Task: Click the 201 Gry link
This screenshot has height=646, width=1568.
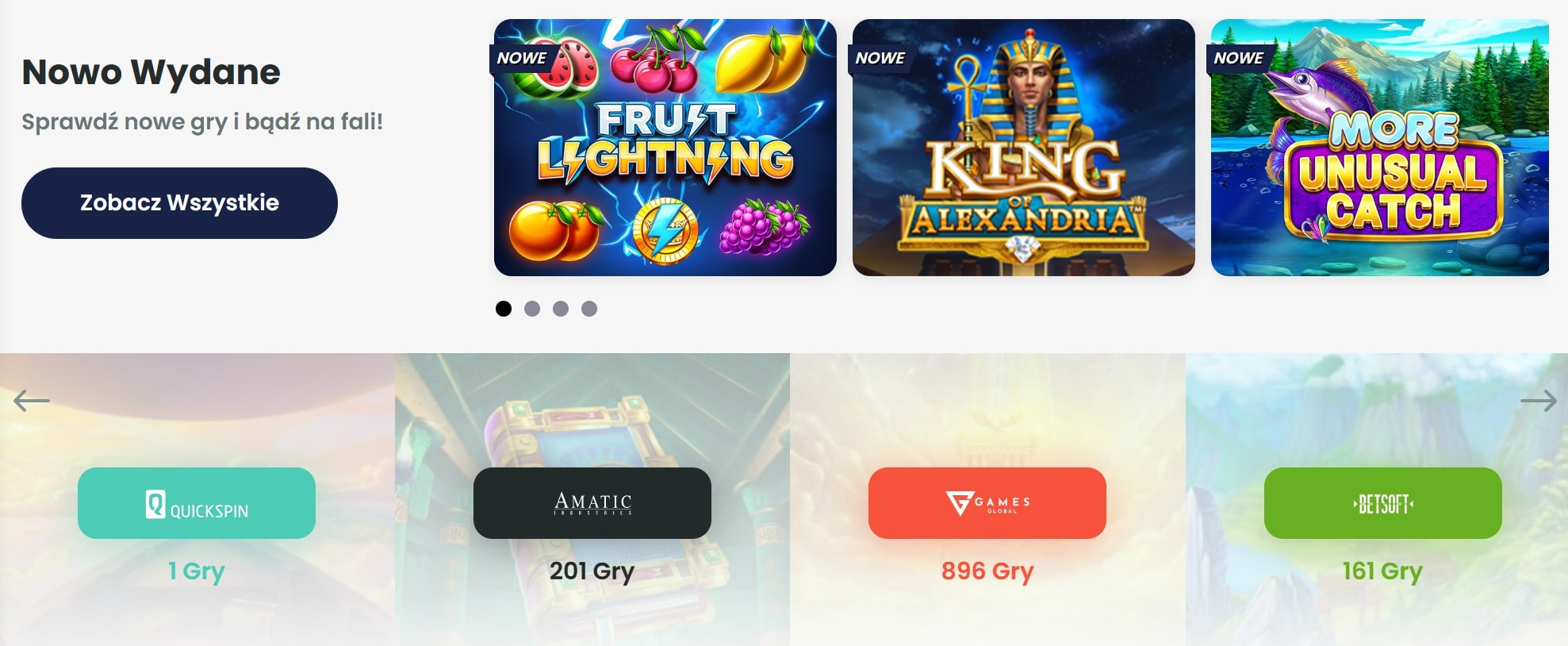Action: (592, 571)
